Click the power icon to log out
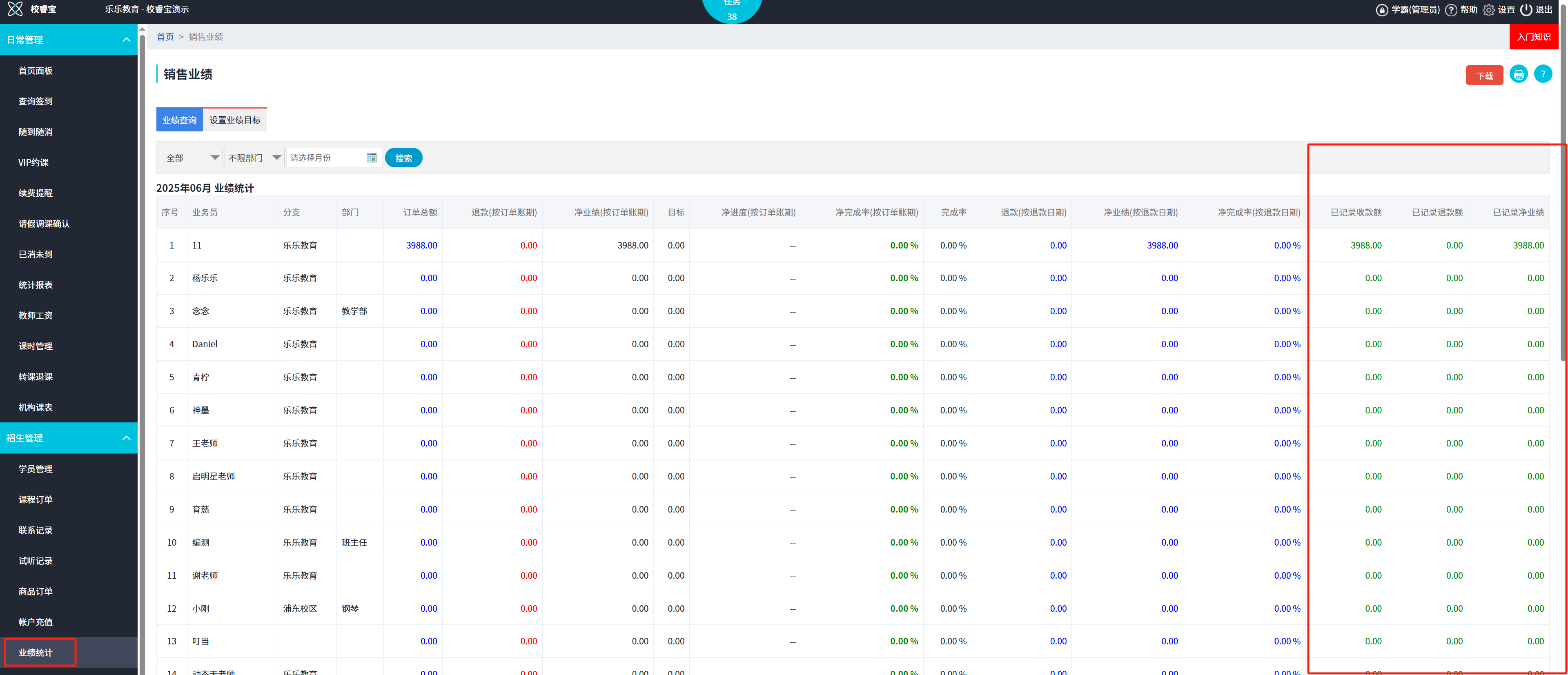The width and height of the screenshot is (1568, 675). click(1526, 10)
